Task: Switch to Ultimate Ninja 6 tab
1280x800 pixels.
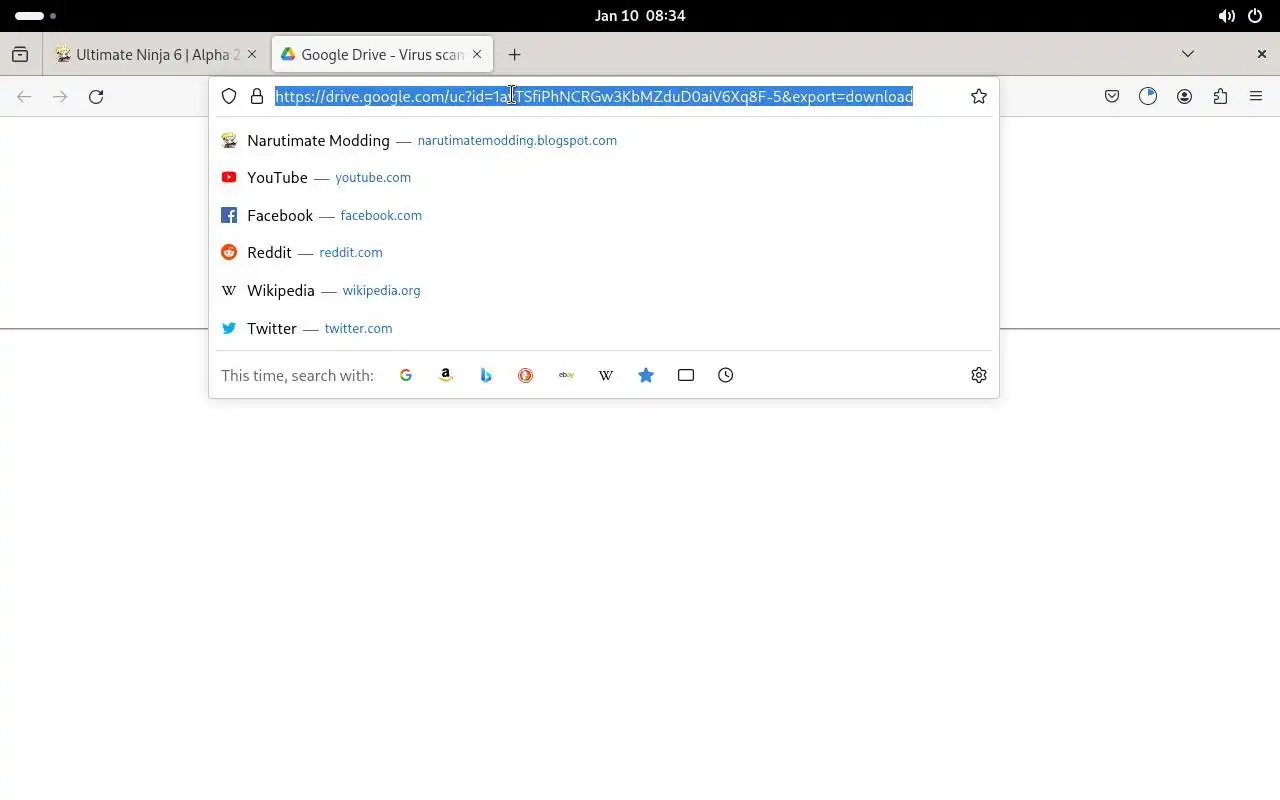Action: coord(156,54)
